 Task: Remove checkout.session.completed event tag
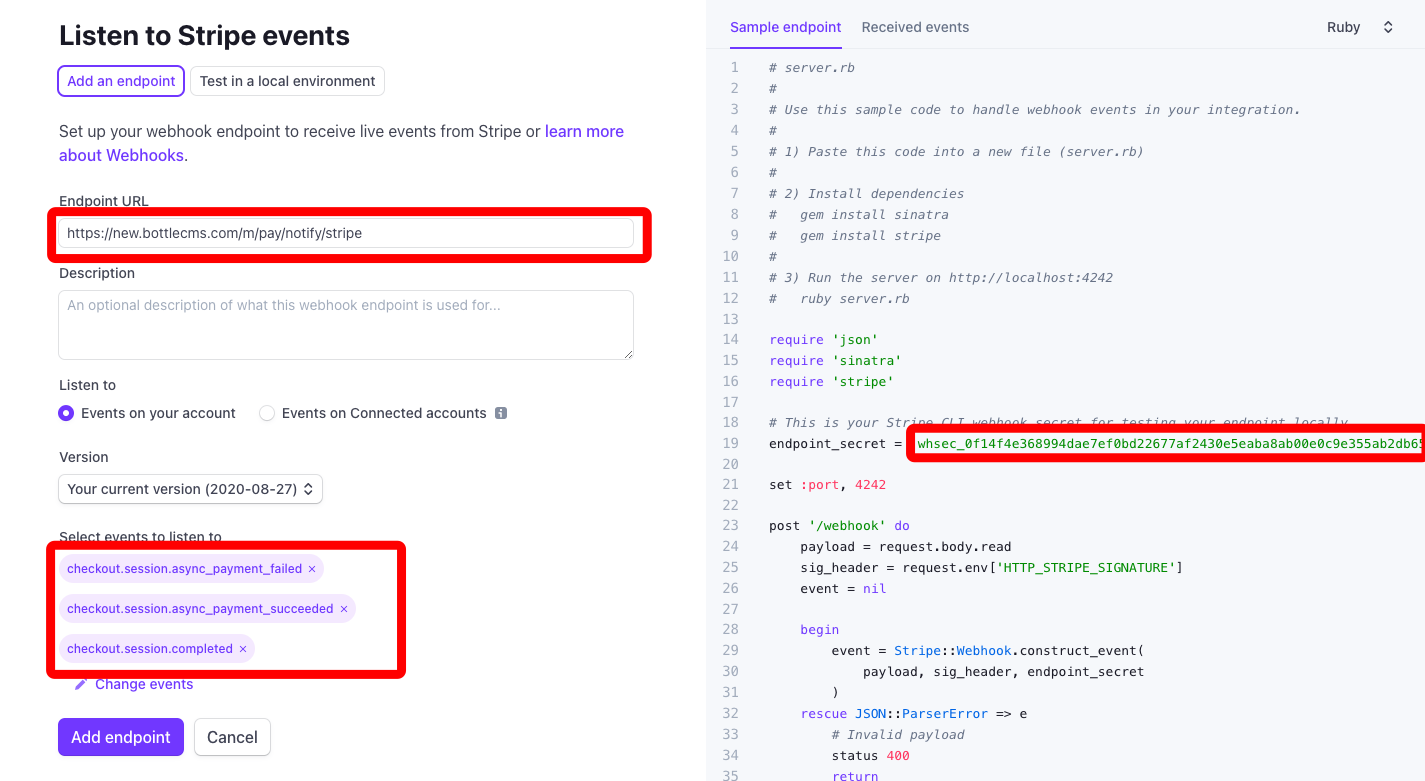pyautogui.click(x=243, y=649)
